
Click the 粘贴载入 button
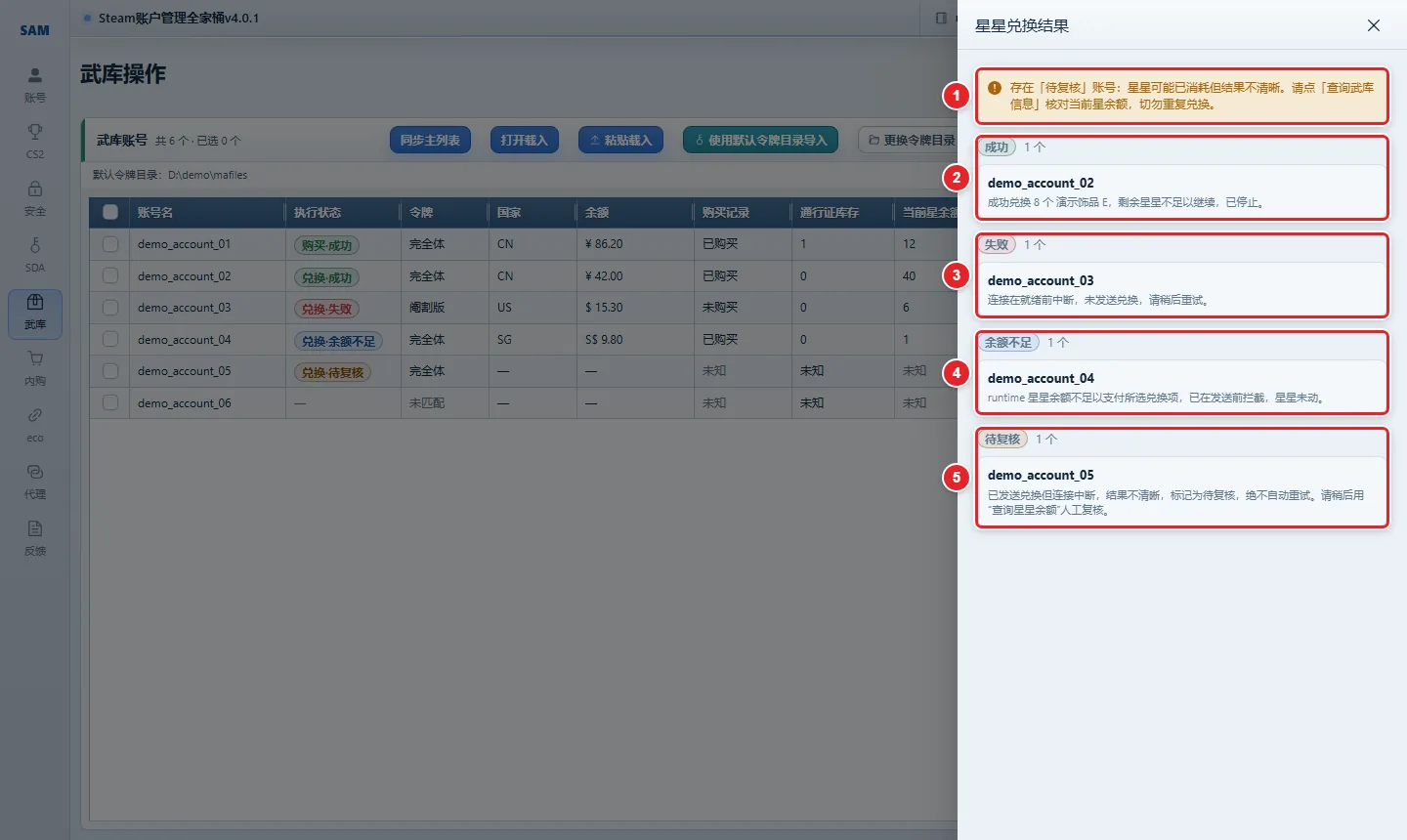click(621, 140)
